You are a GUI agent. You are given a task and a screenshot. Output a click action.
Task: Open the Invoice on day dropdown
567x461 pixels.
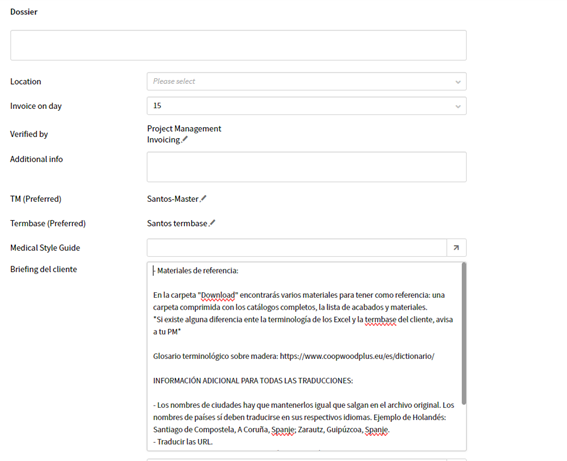coord(307,106)
